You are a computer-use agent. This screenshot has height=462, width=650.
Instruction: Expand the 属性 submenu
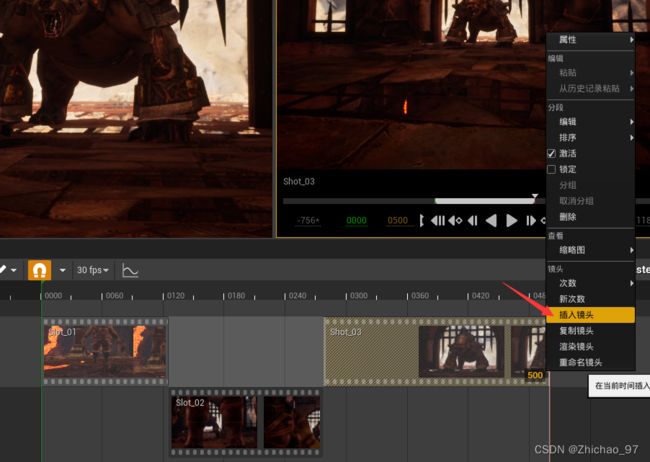point(591,40)
